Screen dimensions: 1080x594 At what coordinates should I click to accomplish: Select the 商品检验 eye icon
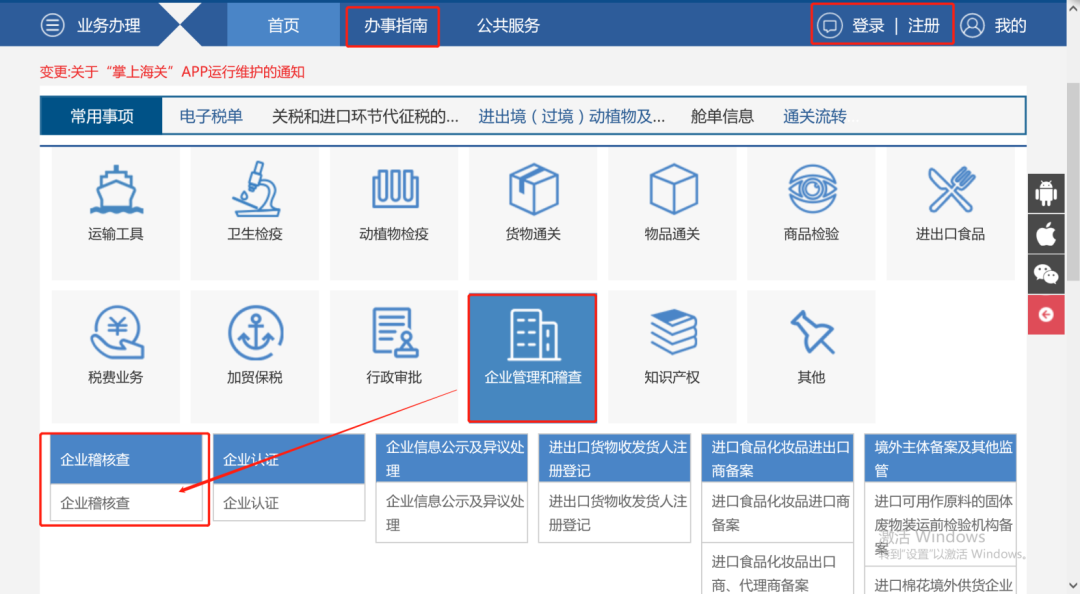click(x=810, y=190)
